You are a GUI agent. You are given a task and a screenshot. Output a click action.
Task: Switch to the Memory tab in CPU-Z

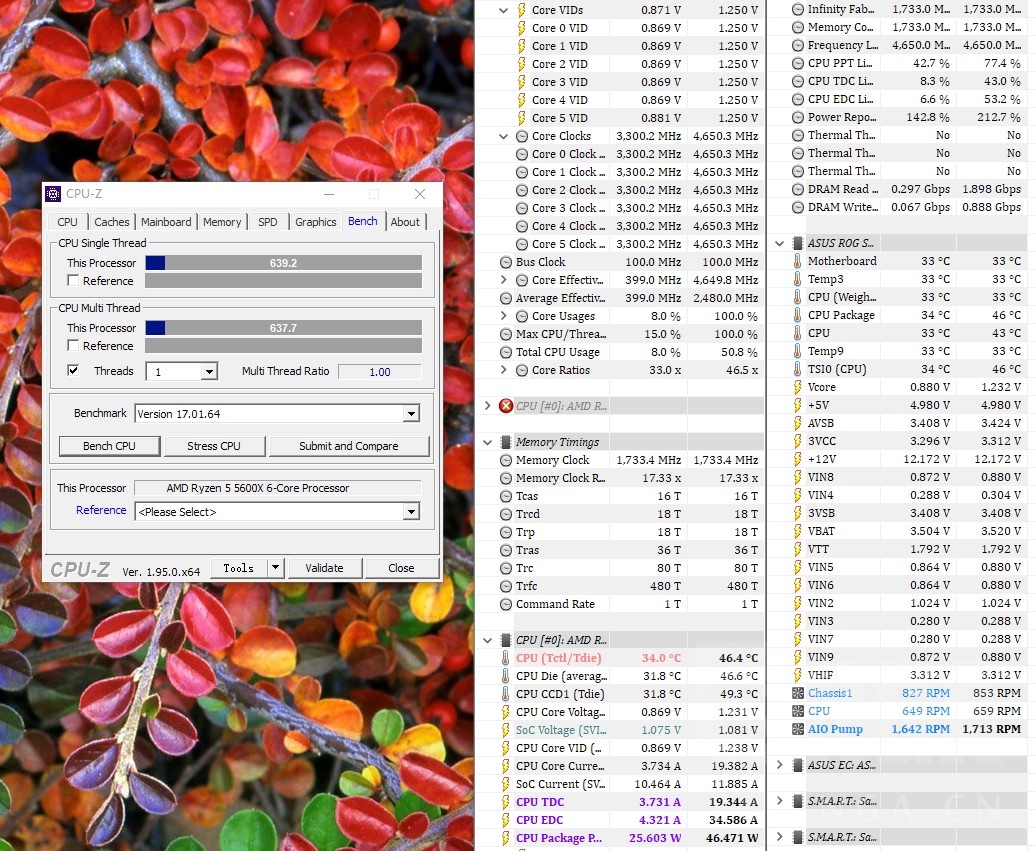pyautogui.click(x=221, y=221)
